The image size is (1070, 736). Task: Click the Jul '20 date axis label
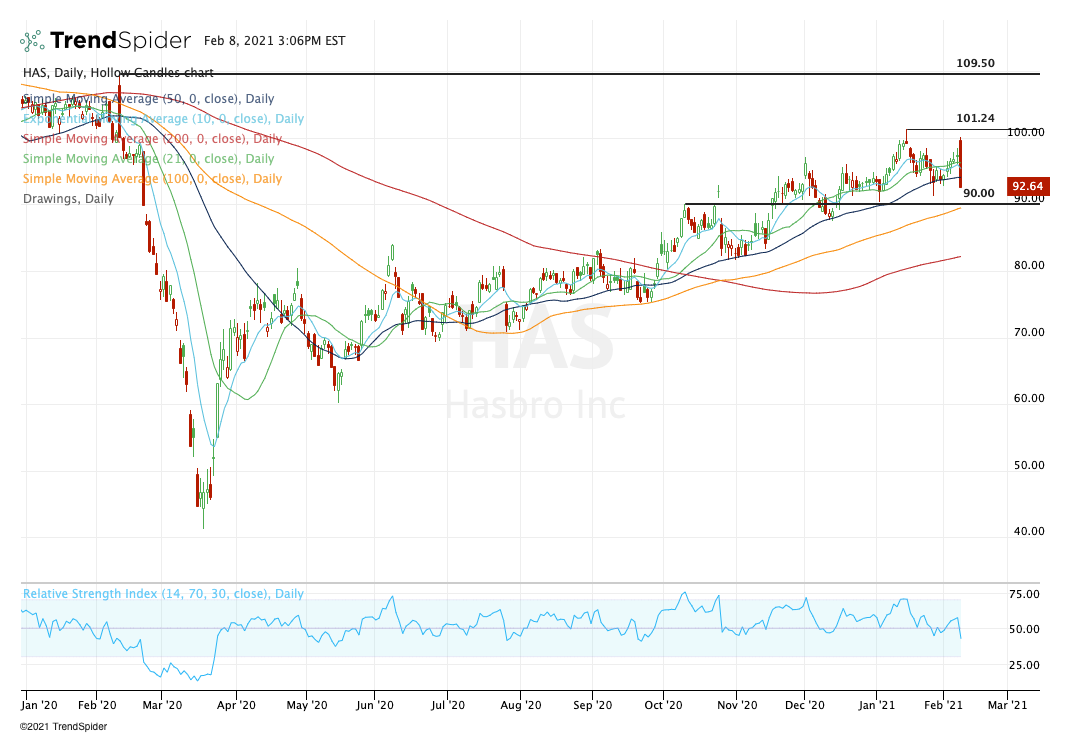pos(448,705)
